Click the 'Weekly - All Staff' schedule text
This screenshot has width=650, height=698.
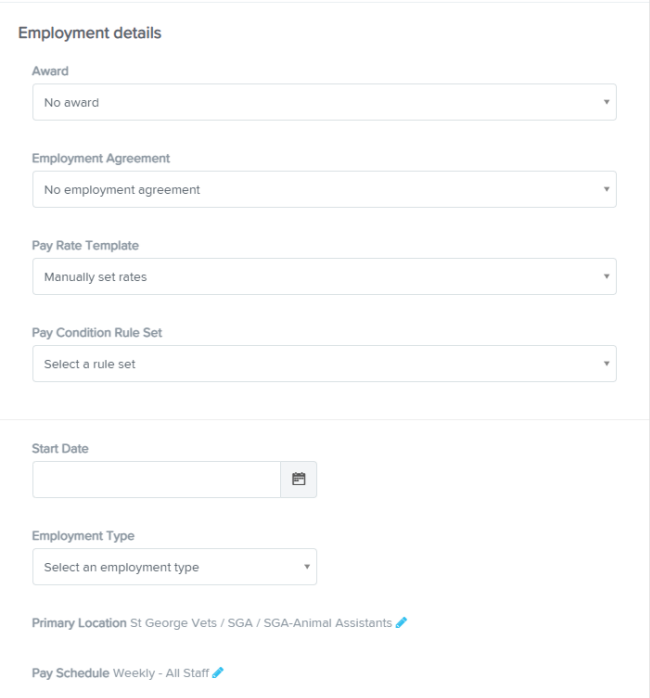(x=161, y=673)
